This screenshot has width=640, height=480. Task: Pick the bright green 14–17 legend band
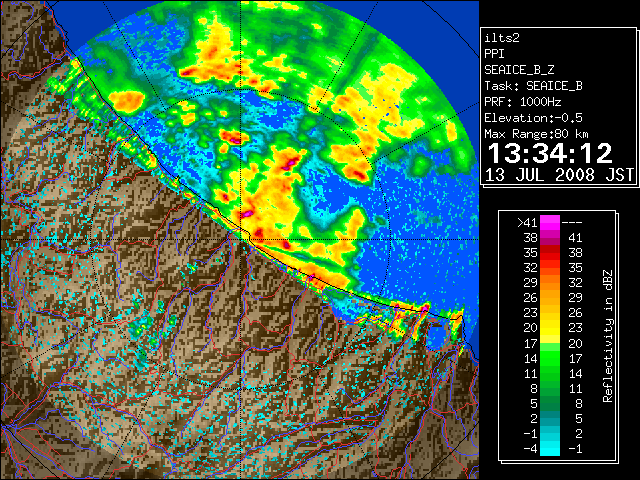pos(550,358)
